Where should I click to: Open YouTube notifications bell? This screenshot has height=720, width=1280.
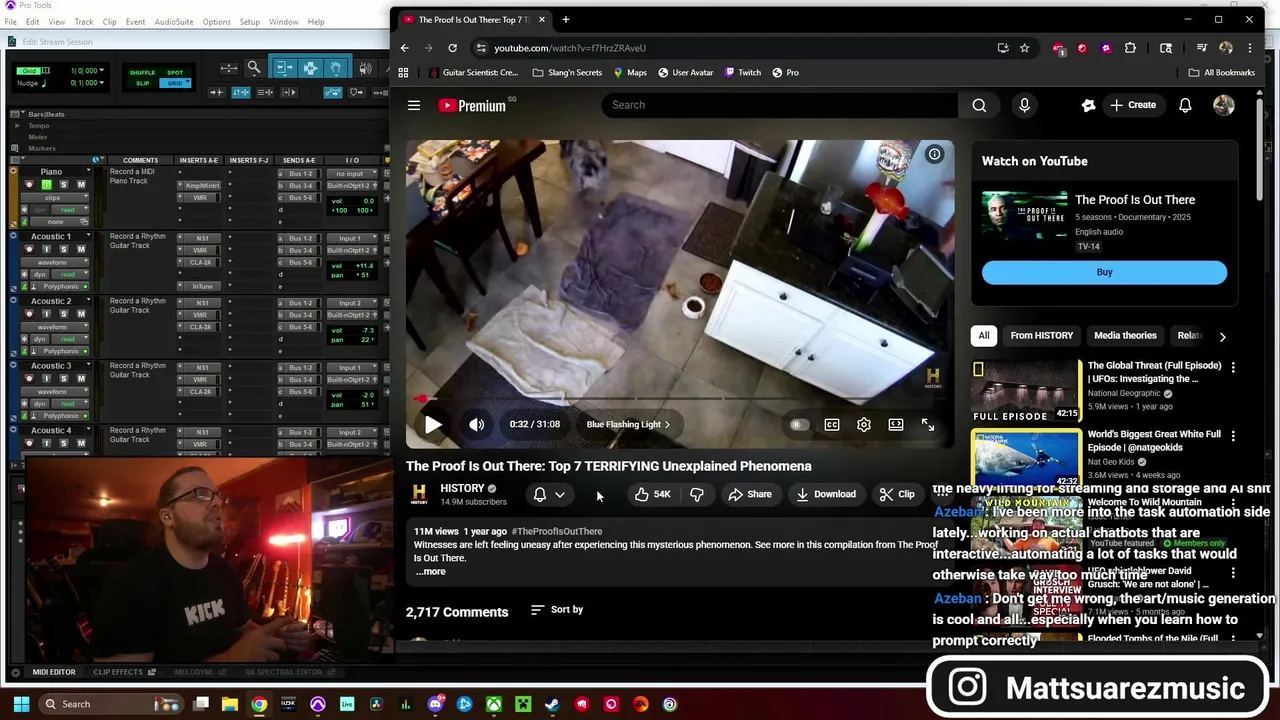tap(1185, 105)
